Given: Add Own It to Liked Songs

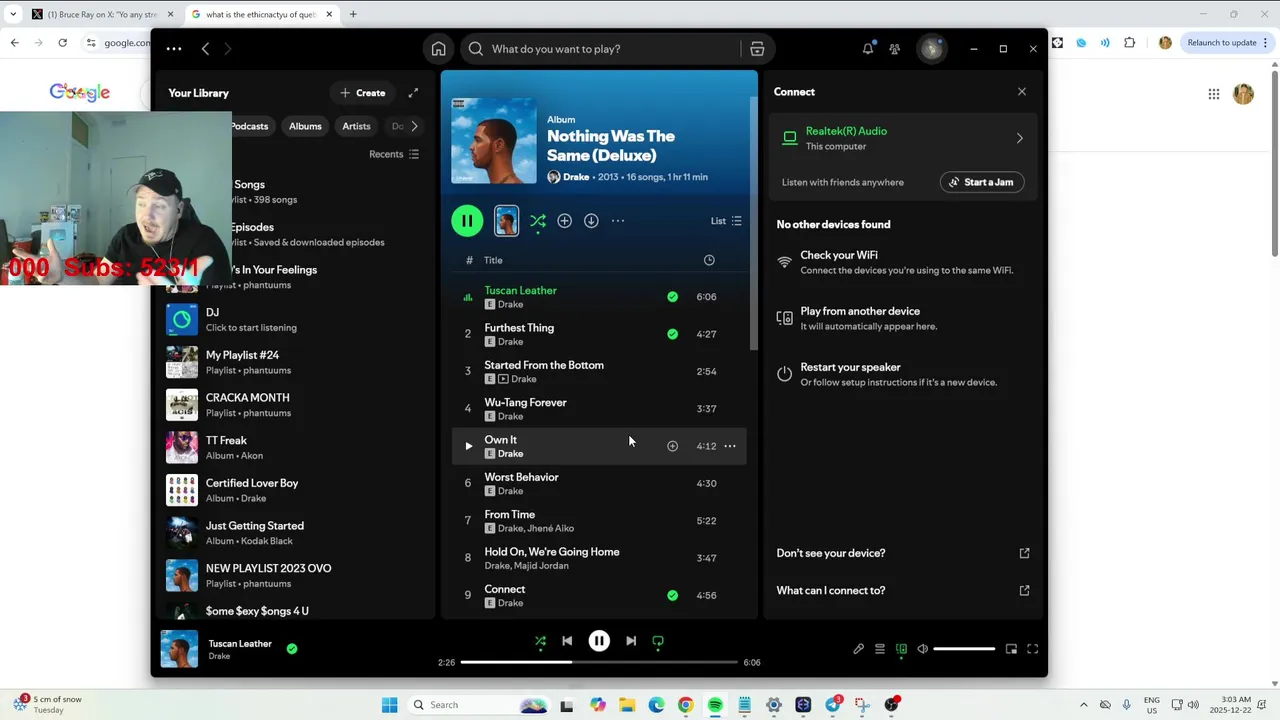Looking at the screenshot, I should pos(672,446).
